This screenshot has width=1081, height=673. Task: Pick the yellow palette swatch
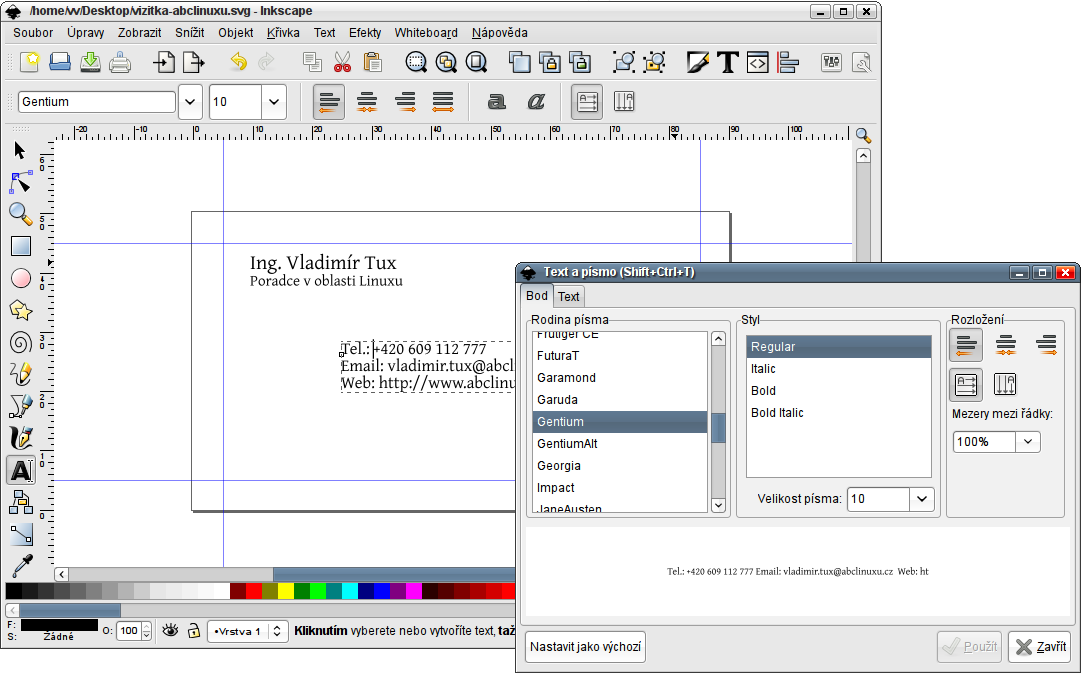pyautogui.click(x=286, y=591)
